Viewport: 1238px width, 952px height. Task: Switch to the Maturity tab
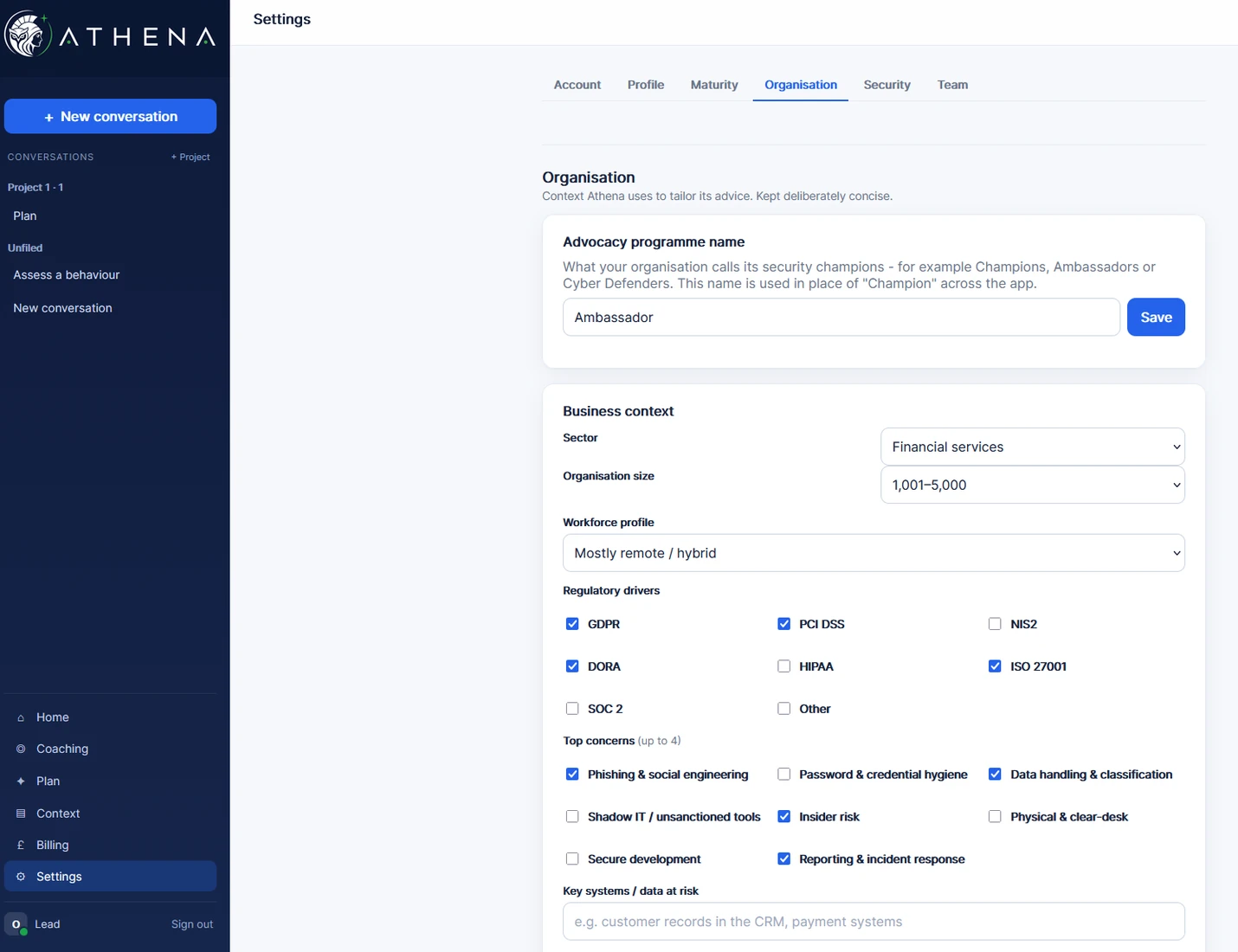pos(714,85)
